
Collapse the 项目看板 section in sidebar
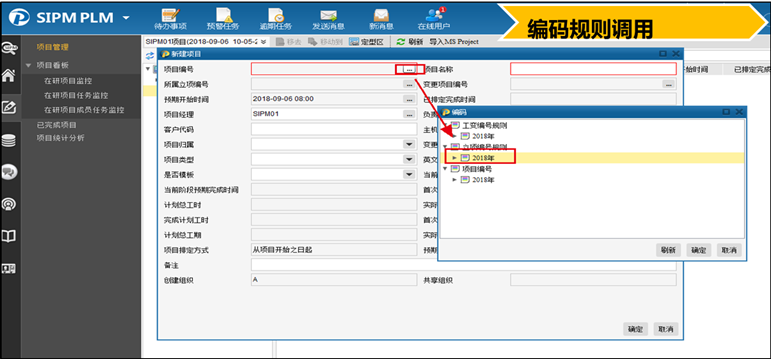[x=28, y=65]
